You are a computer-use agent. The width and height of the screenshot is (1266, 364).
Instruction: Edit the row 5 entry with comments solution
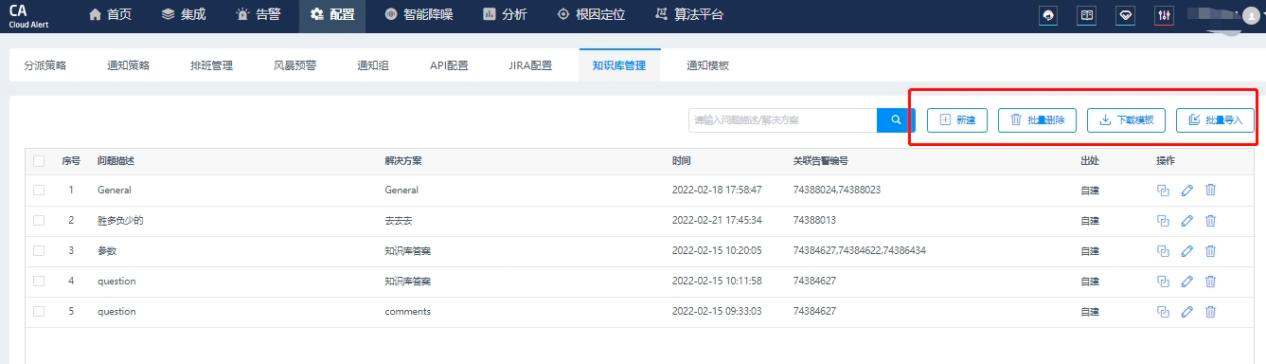pos(1187,312)
